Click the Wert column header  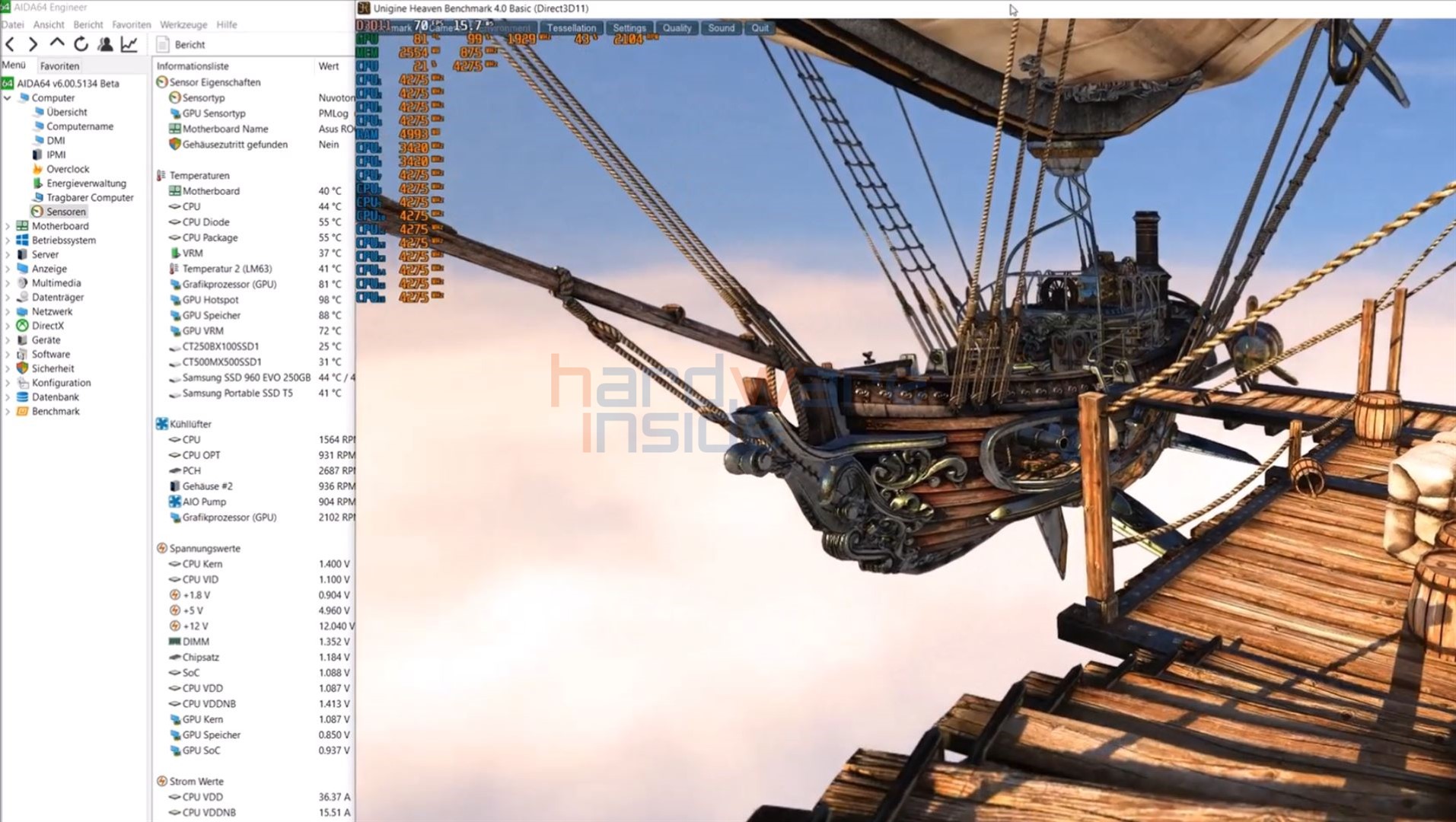pos(329,66)
